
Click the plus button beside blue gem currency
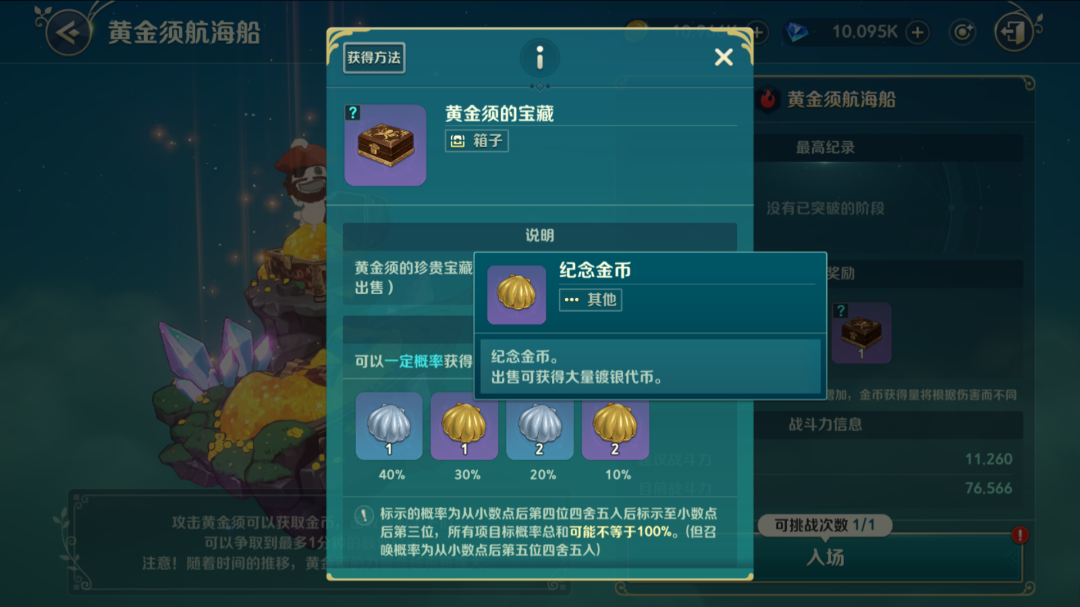[917, 32]
